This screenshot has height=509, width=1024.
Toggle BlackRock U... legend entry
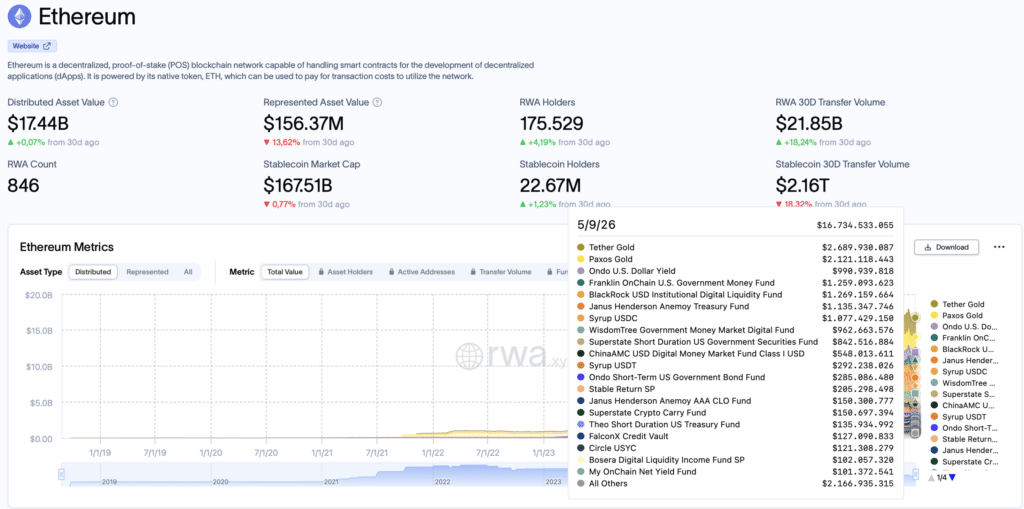click(x=963, y=350)
